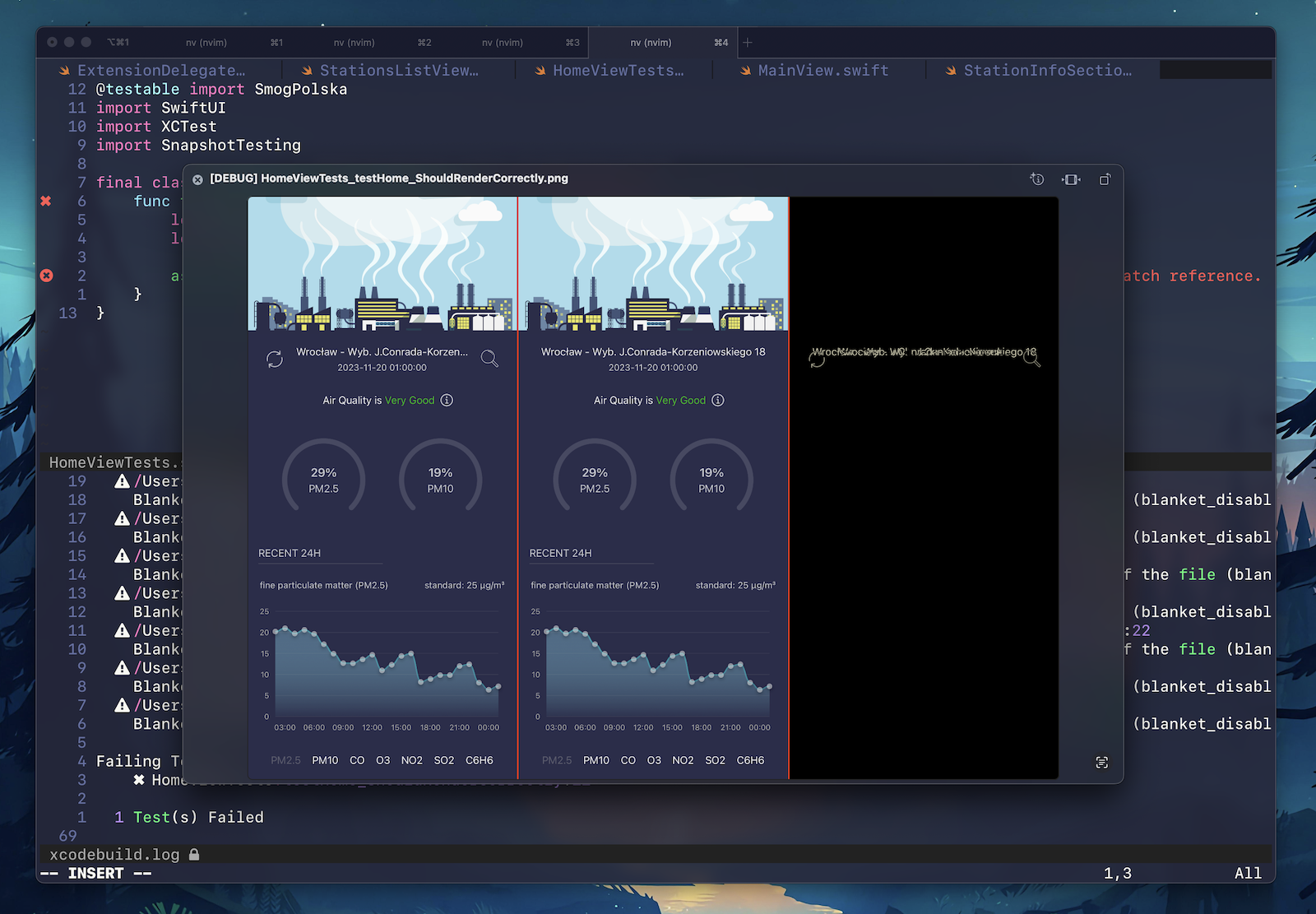Click full station name in middle snapshot

653,352
